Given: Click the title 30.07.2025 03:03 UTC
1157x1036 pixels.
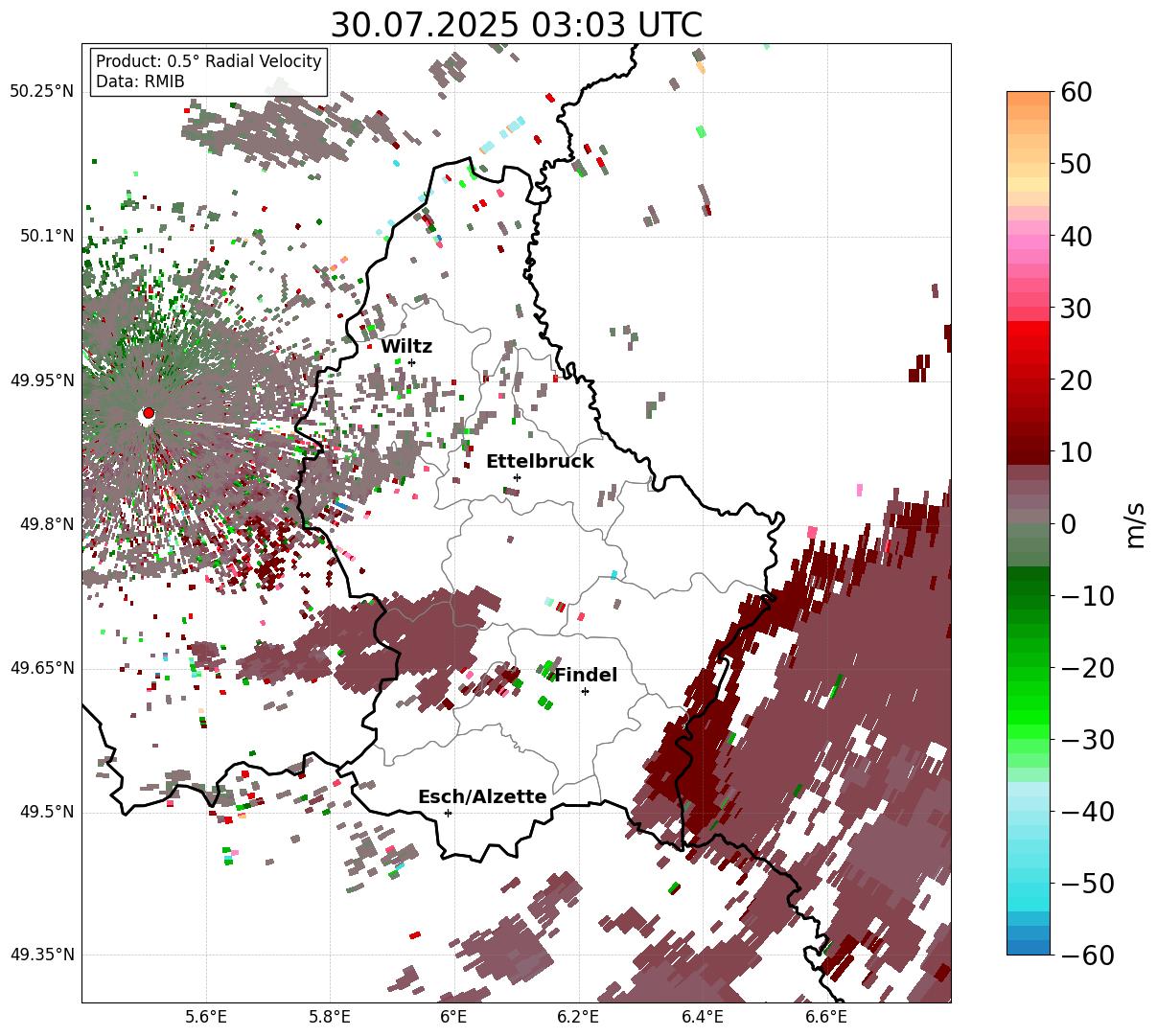Looking at the screenshot, I should tap(516, 25).
